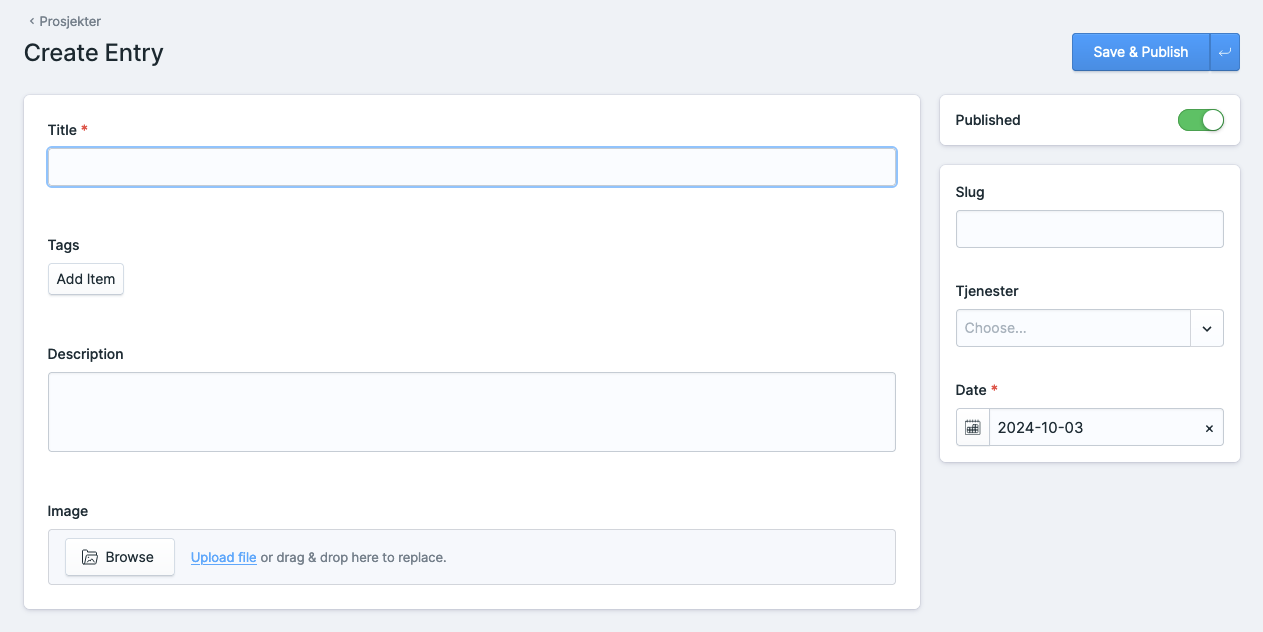The height and width of the screenshot is (632, 1263).
Task: Click the Tjenester field label
Action: point(986,291)
